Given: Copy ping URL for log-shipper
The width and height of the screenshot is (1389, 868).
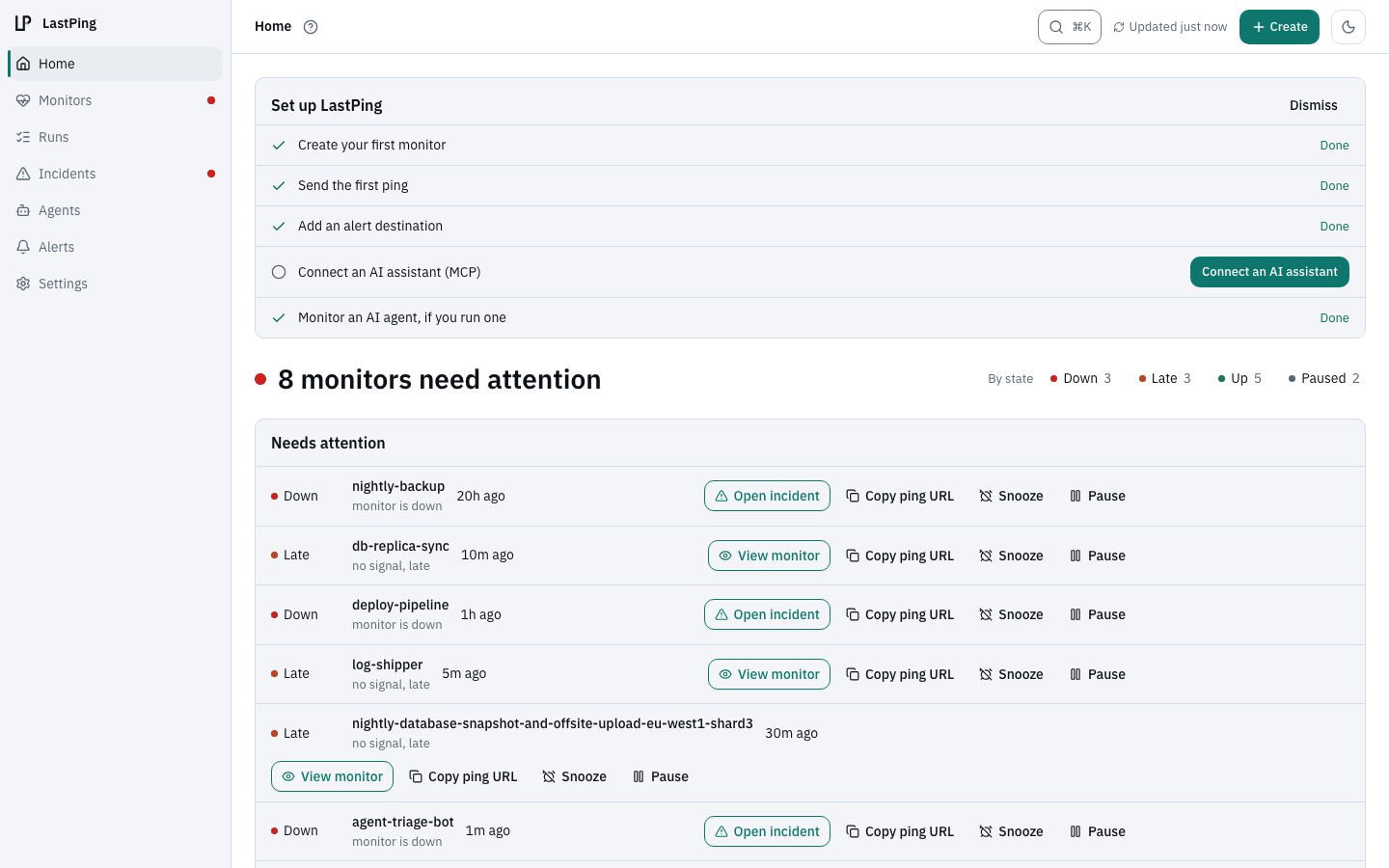Looking at the screenshot, I should click(x=900, y=674).
